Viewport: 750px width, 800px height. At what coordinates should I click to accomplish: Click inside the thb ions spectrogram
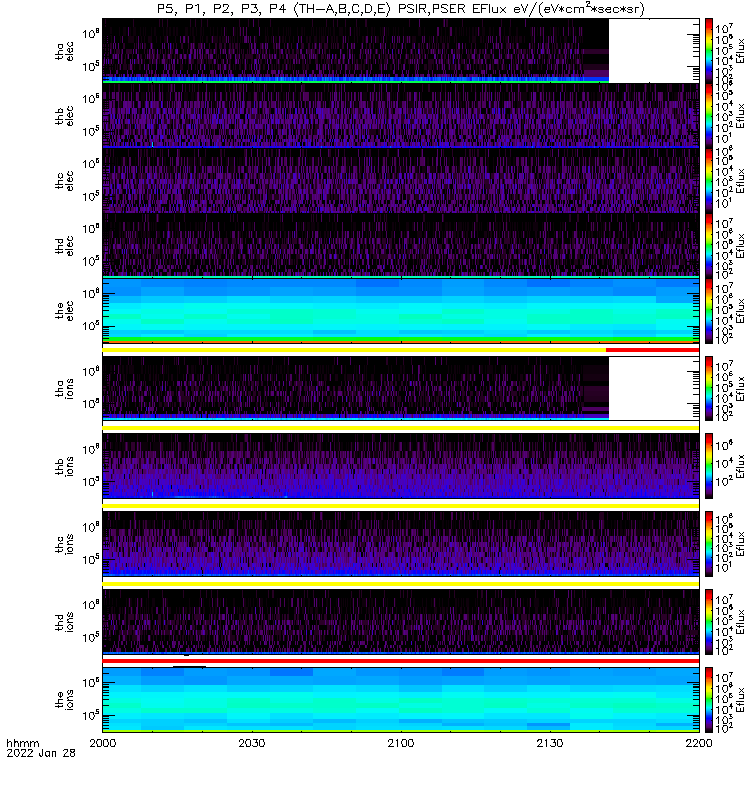401,466
